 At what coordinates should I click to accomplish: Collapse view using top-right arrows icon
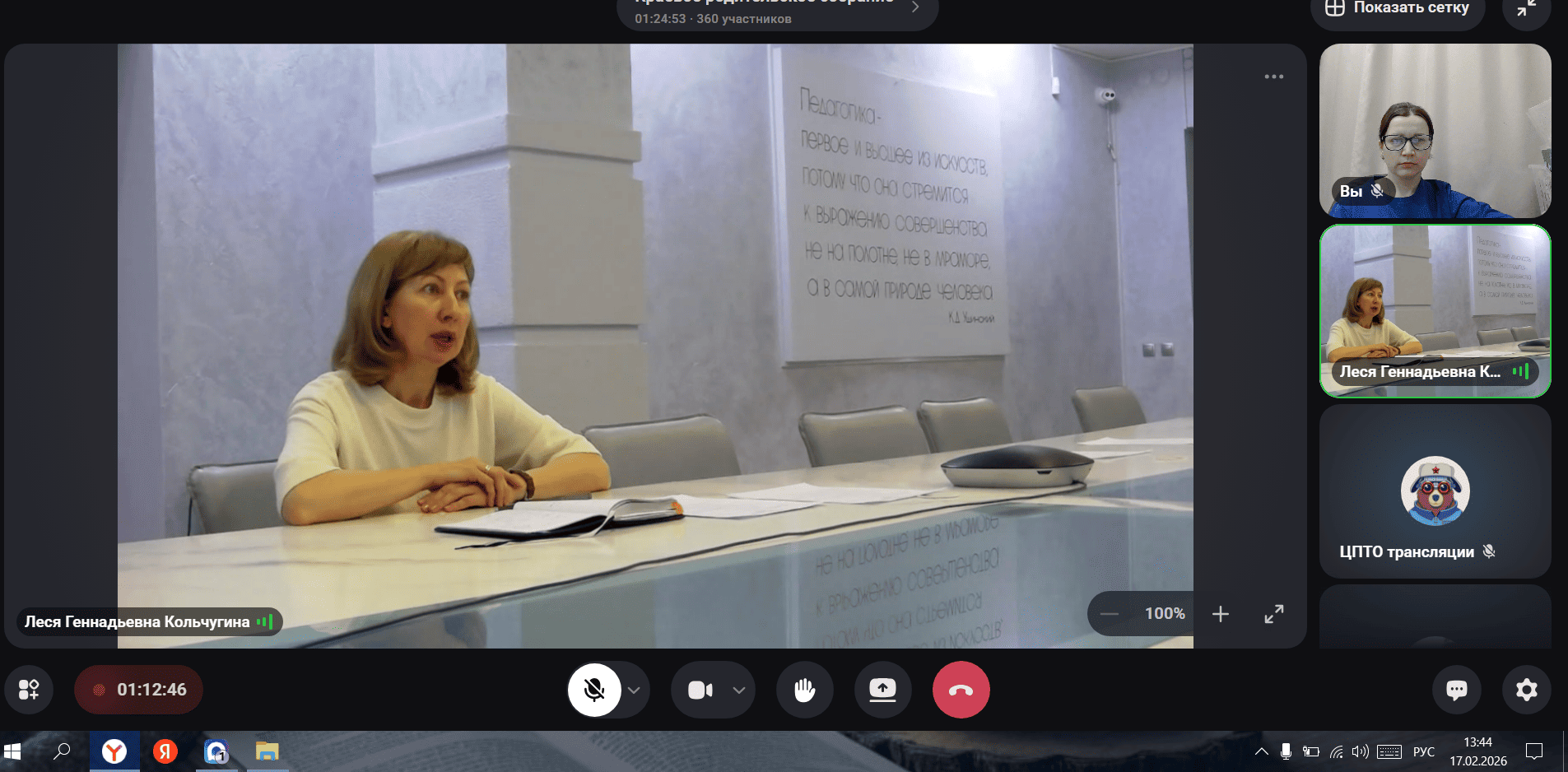(x=1526, y=9)
